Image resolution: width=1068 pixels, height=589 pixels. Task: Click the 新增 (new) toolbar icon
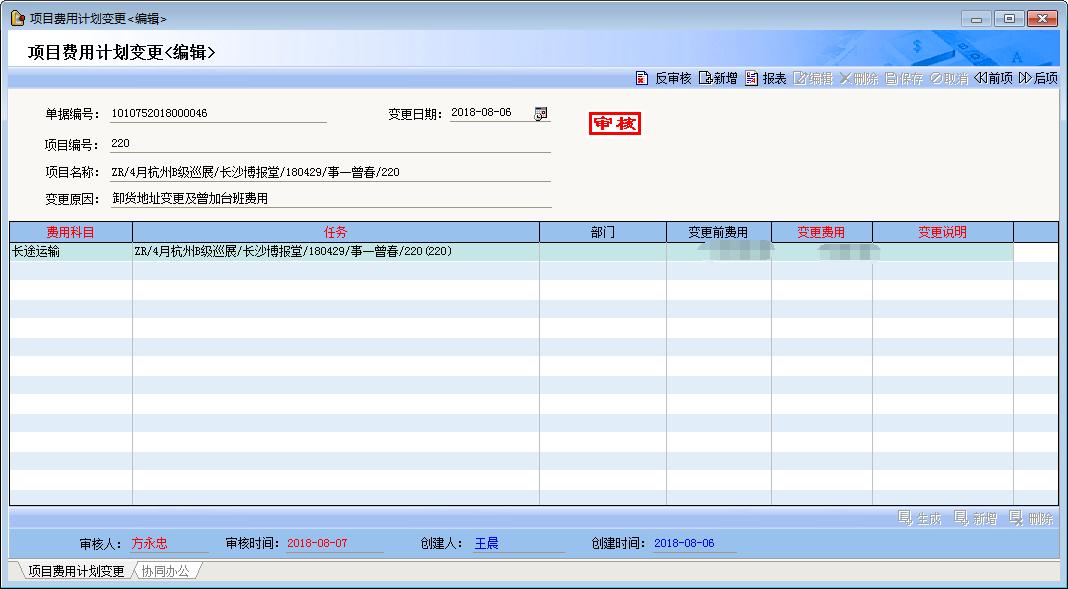pyautogui.click(x=706, y=78)
